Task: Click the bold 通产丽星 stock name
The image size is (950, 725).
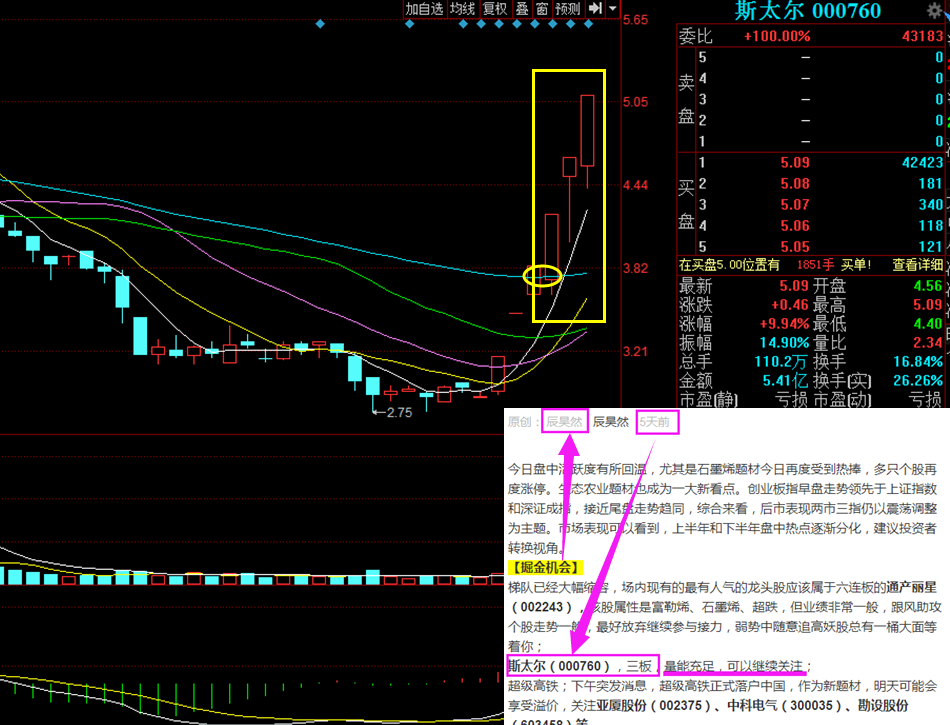Action: click(912, 588)
